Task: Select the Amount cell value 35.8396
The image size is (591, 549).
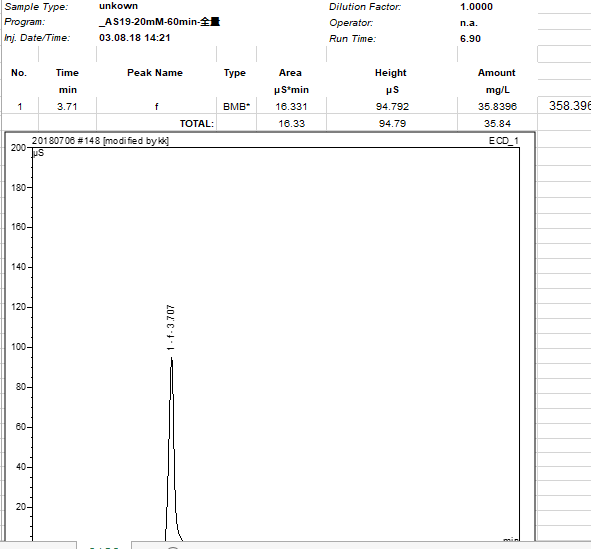Action: coord(497,107)
